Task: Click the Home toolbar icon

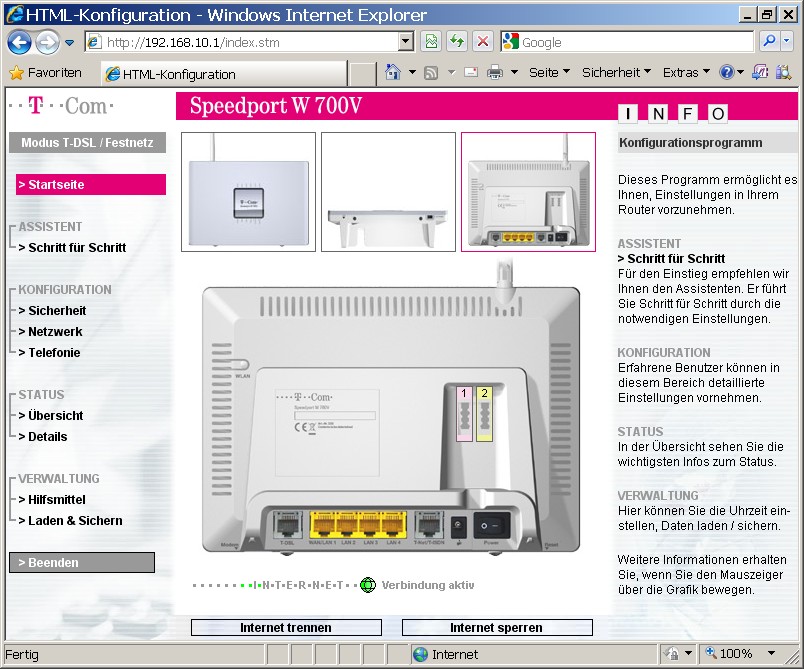Action: [x=393, y=72]
